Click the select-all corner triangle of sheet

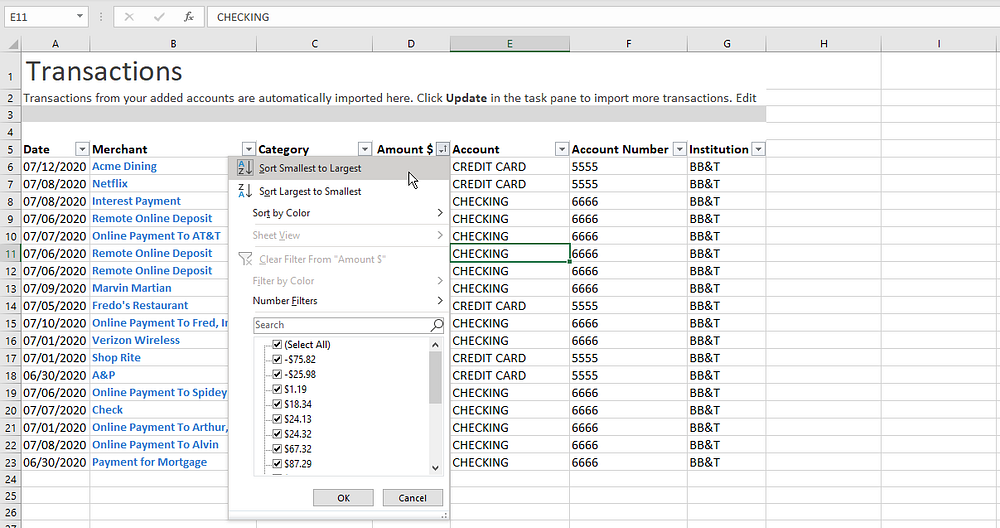click(x=13, y=44)
